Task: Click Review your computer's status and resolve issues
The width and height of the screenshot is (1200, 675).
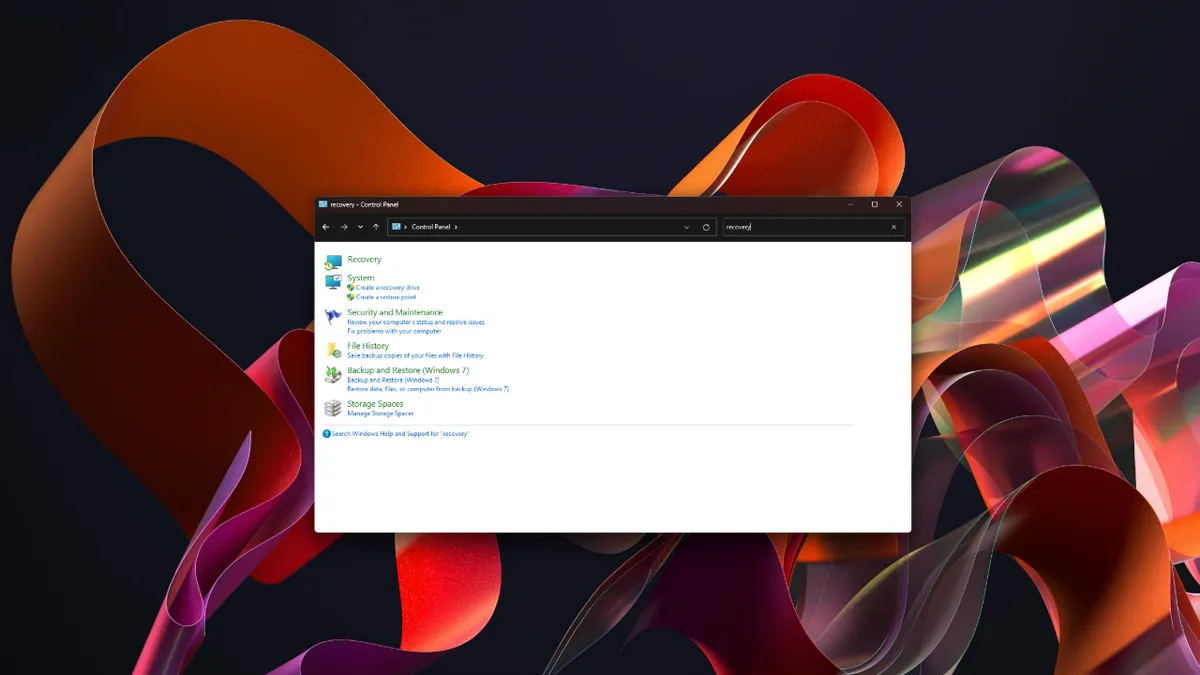Action: [x=416, y=322]
